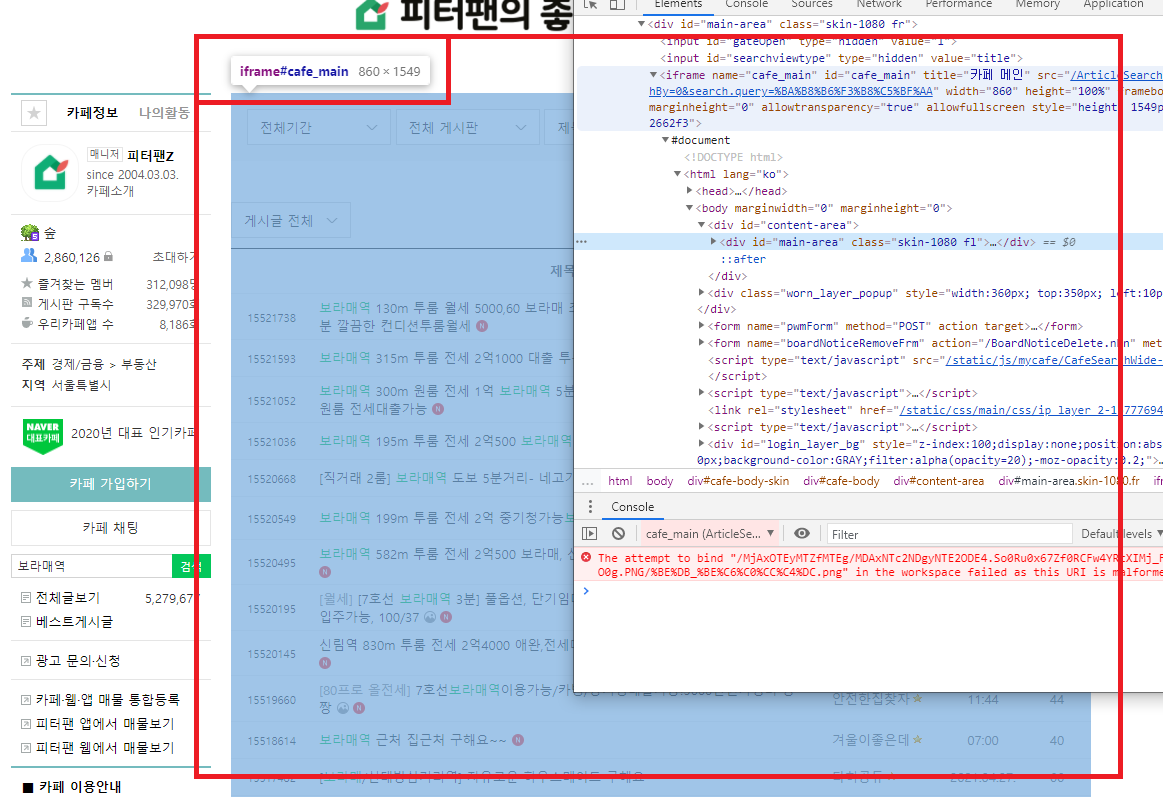1163x797 pixels.
Task: Switch to the Console tab at top
Action: pyautogui.click(x=746, y=4)
